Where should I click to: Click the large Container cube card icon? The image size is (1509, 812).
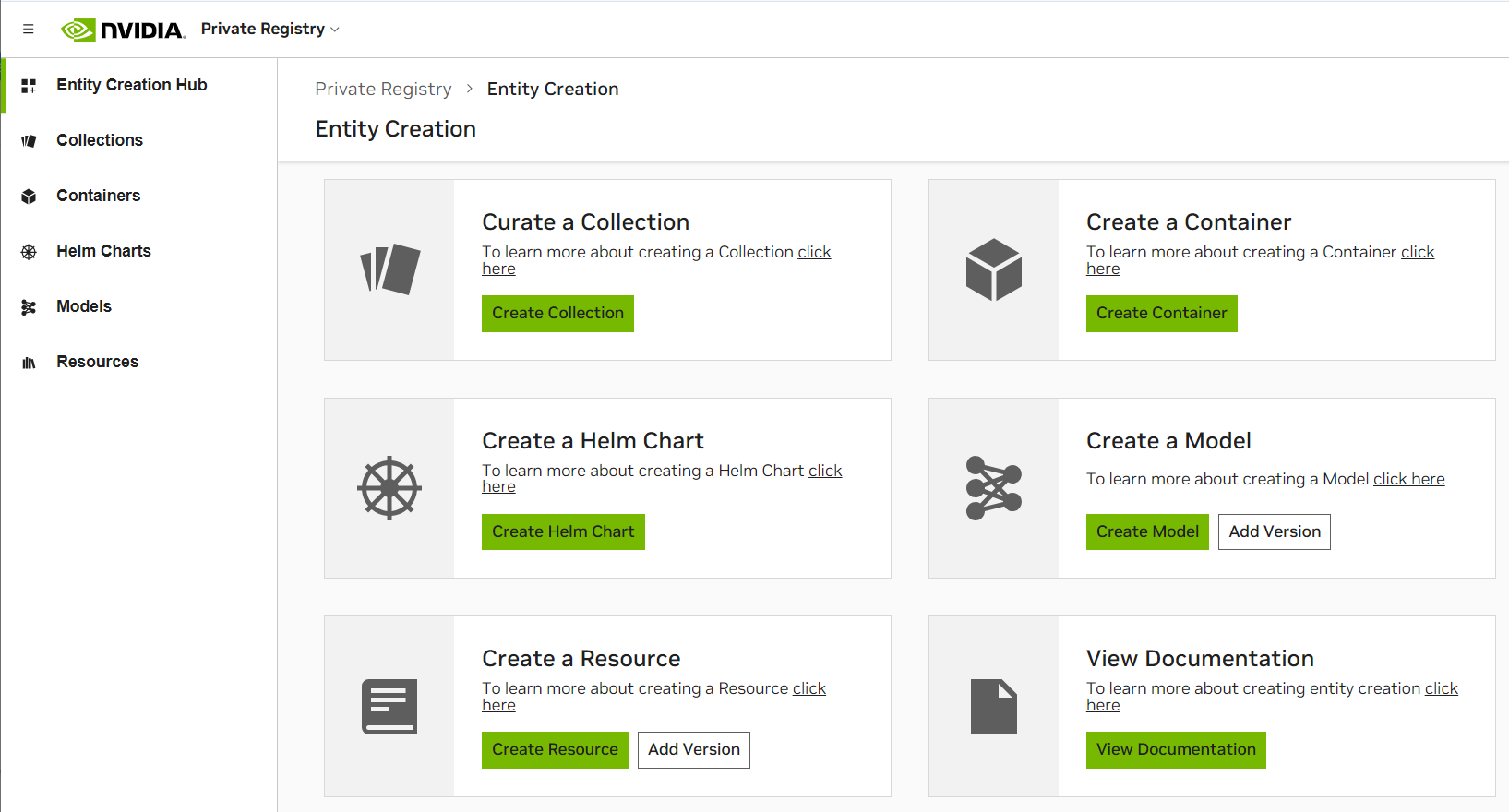pyautogui.click(x=994, y=269)
